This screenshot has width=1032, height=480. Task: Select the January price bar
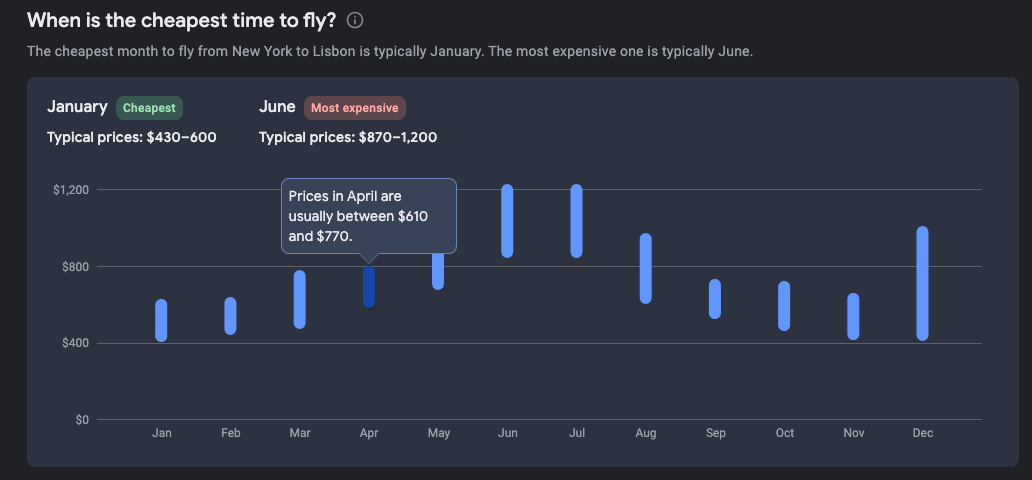coord(161,320)
